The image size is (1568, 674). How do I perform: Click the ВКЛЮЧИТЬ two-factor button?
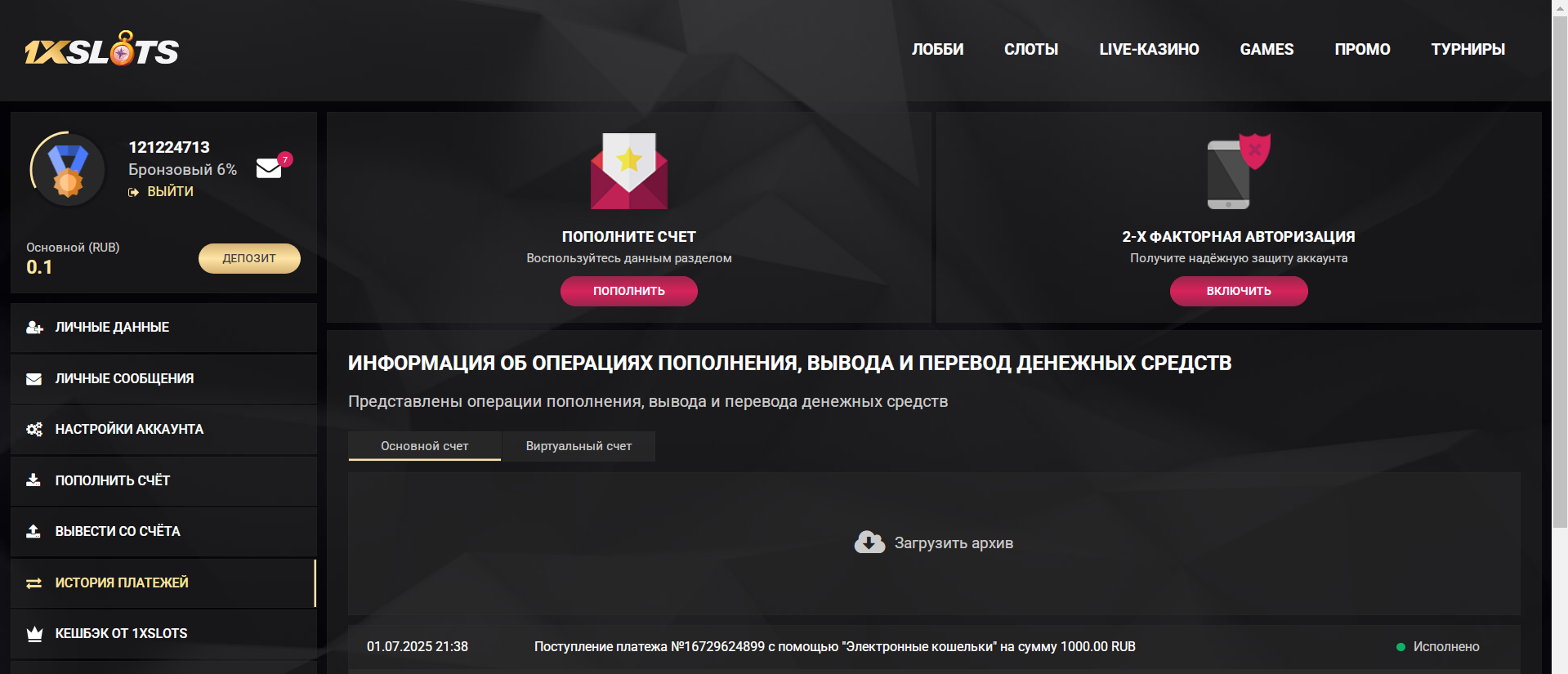pyautogui.click(x=1239, y=291)
